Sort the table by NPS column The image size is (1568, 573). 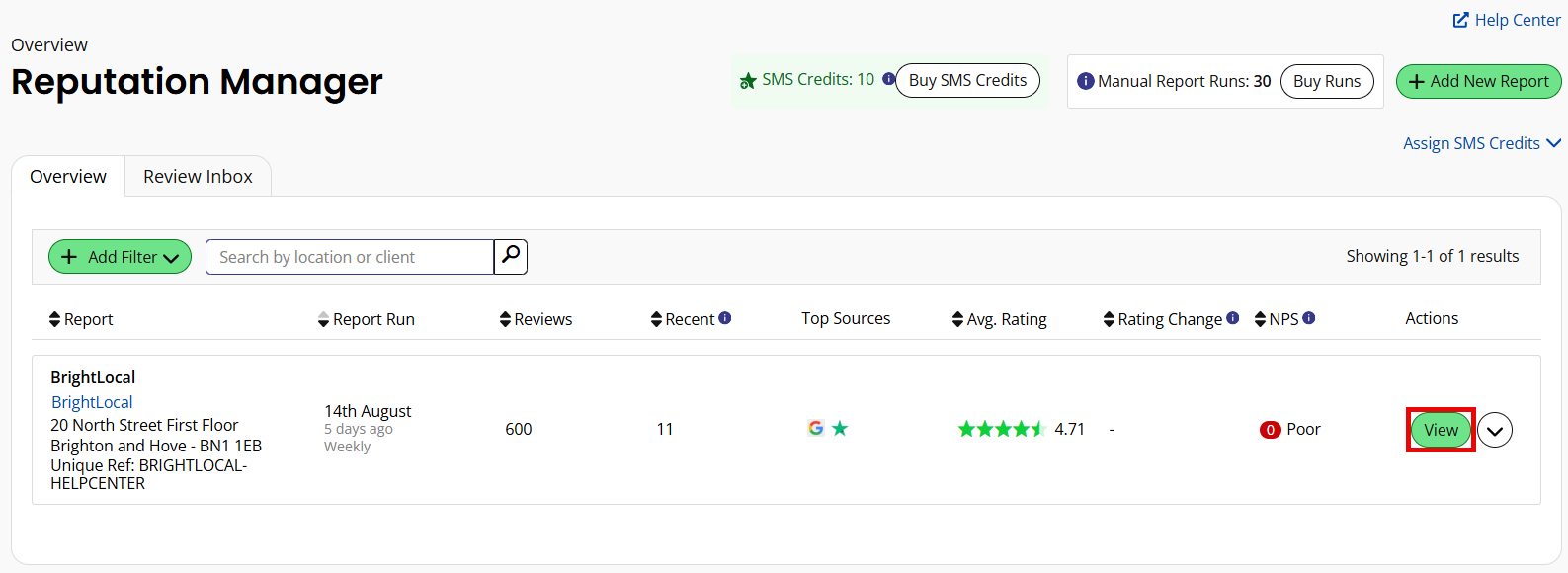pyautogui.click(x=1277, y=319)
